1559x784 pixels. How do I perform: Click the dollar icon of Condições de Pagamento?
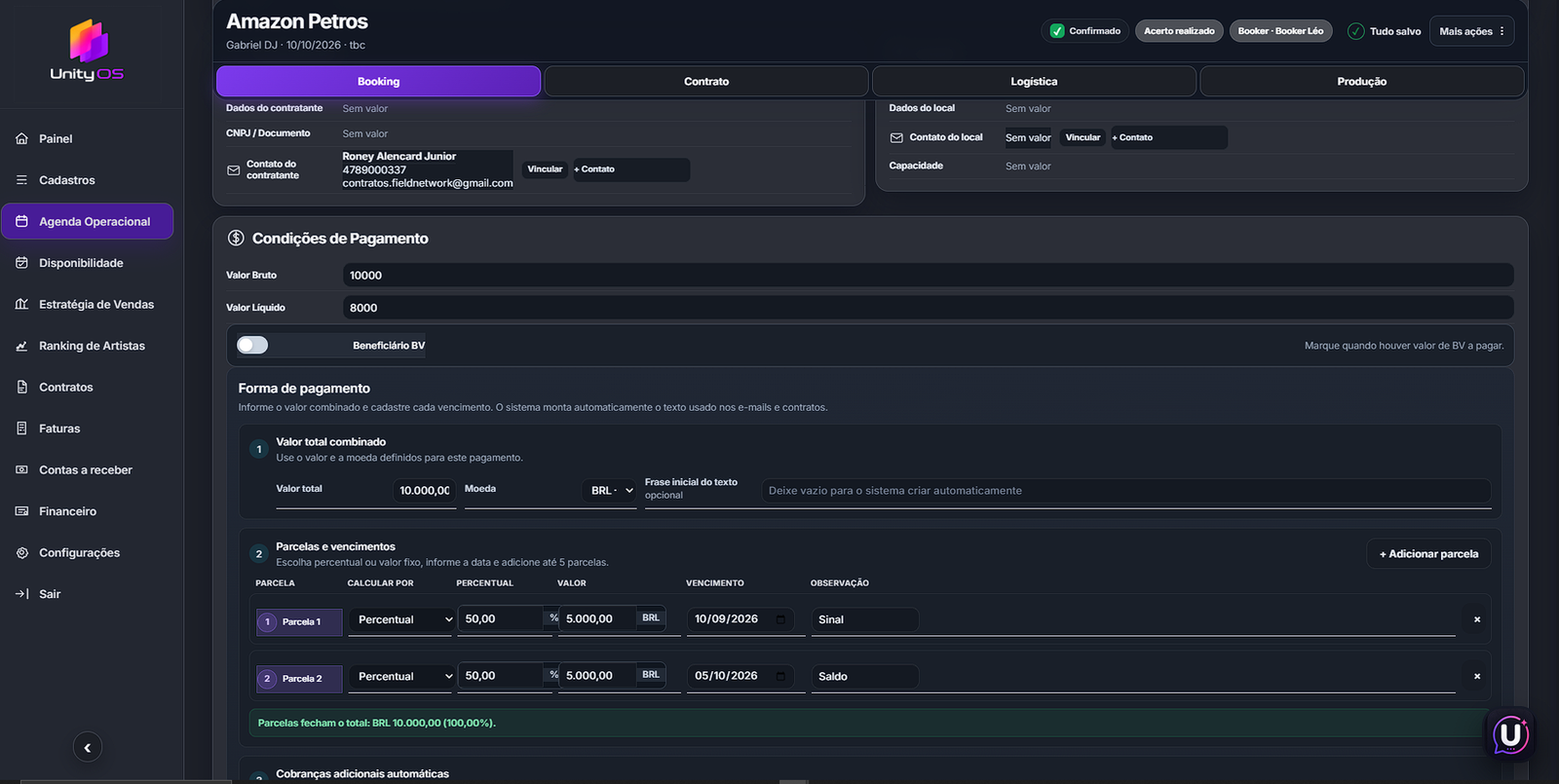236,238
